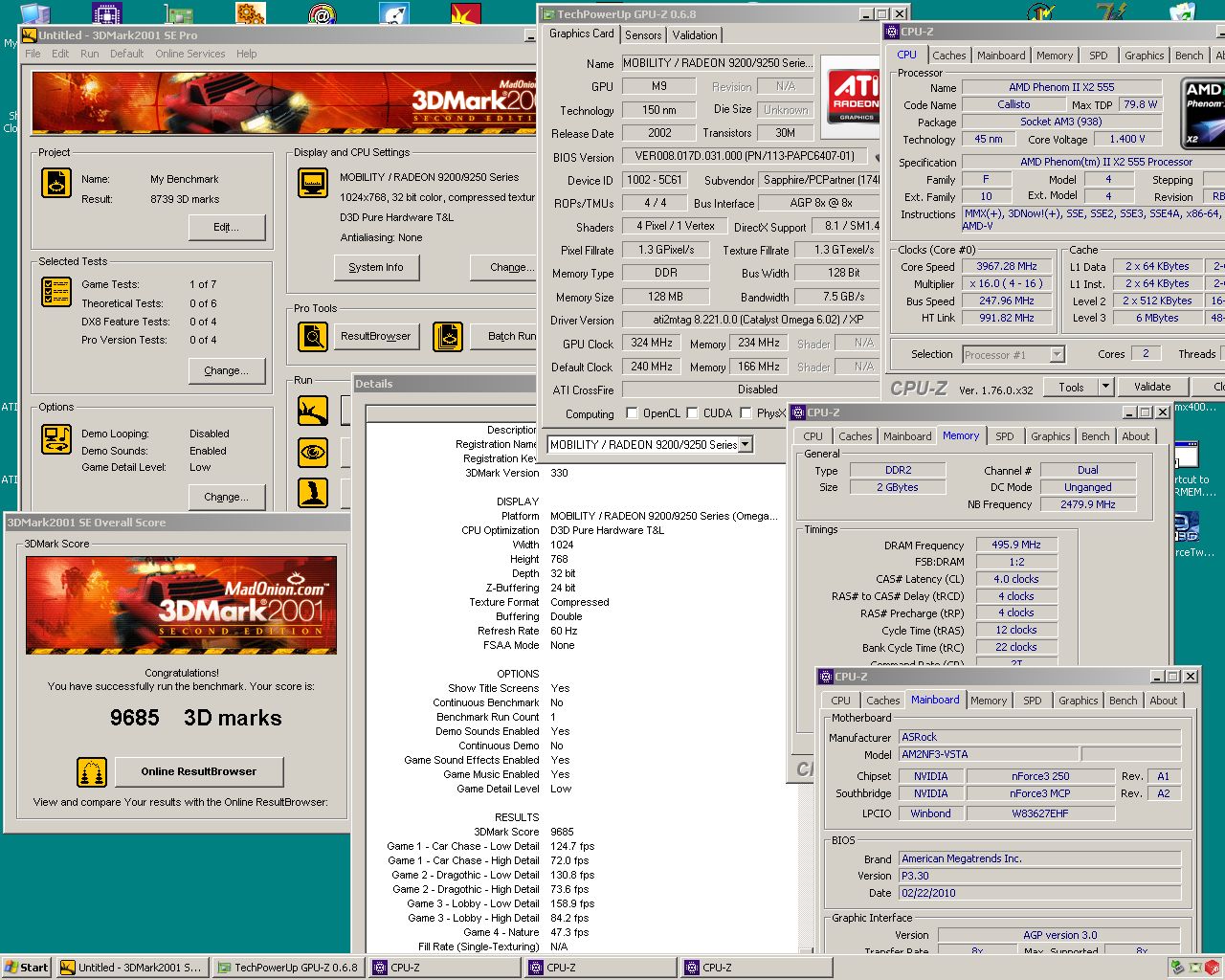Click the Options looping icon in 3DMark
Screen dimensions: 1225x980
point(56,438)
